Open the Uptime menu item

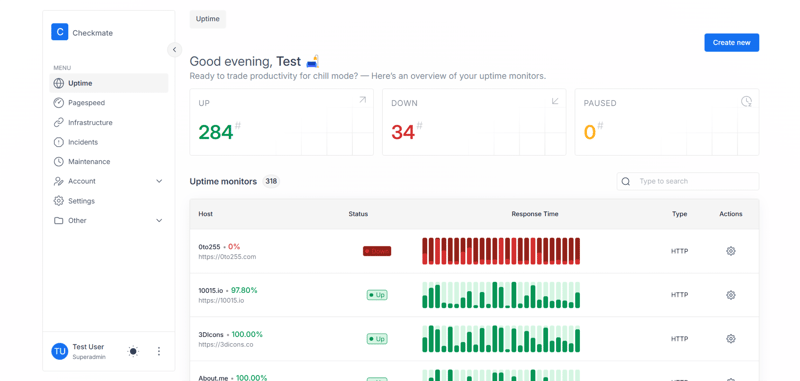click(x=109, y=83)
